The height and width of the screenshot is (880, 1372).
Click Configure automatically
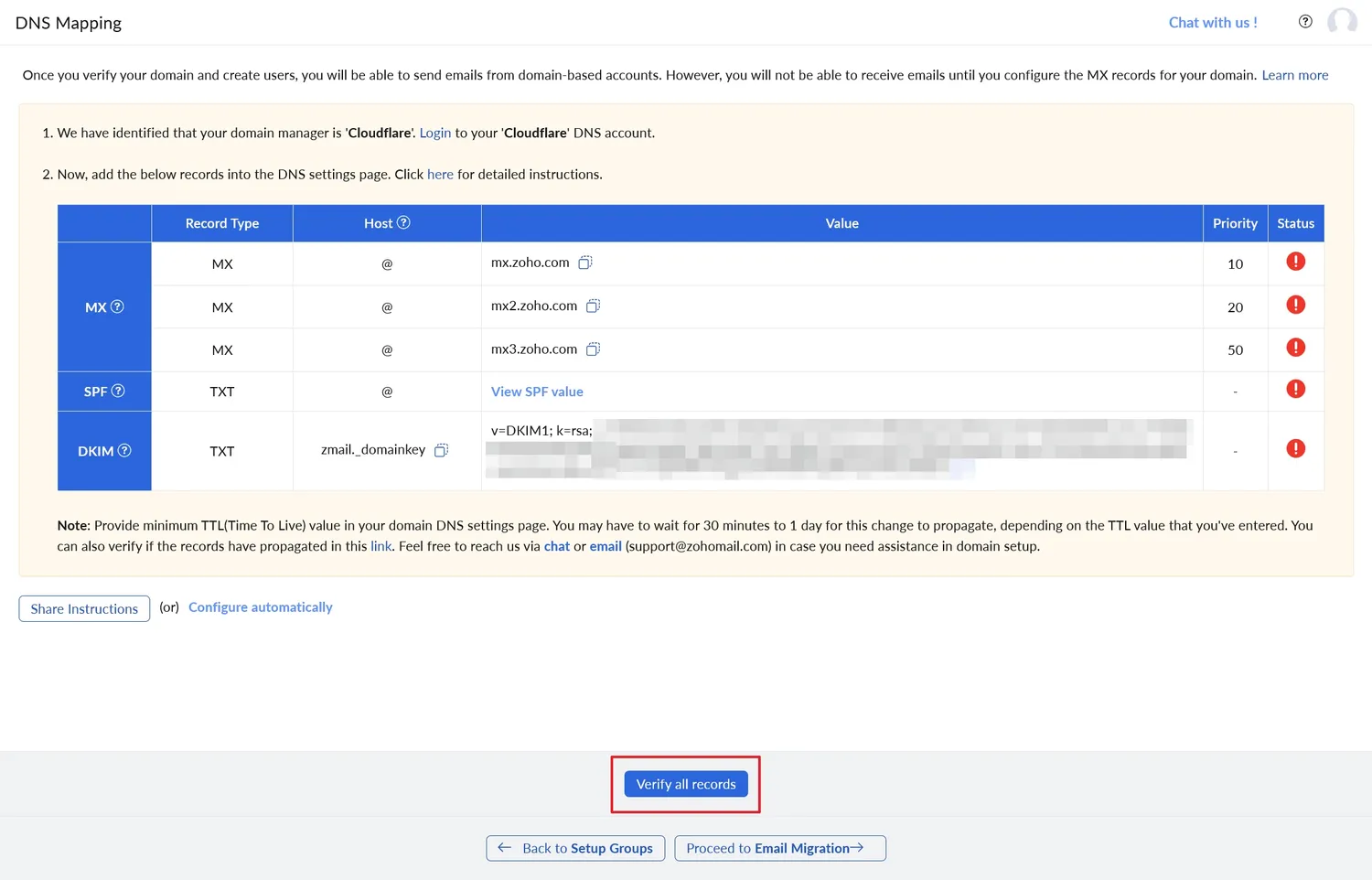tap(260, 606)
